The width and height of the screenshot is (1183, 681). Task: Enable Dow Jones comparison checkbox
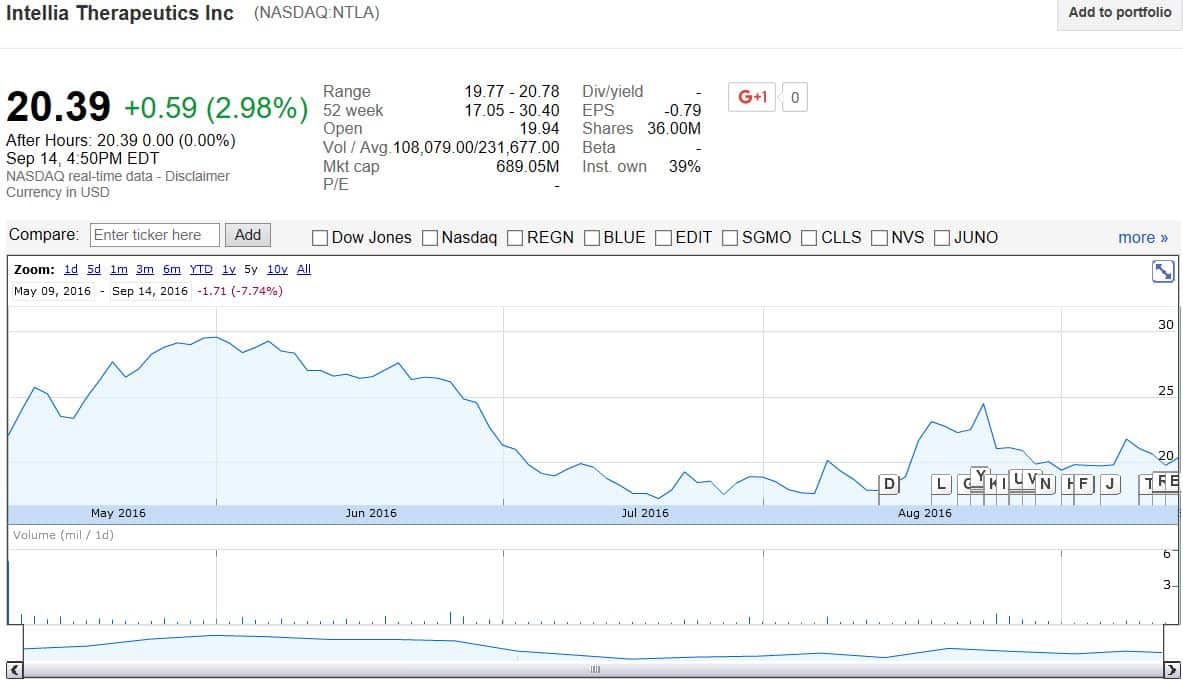pos(320,238)
